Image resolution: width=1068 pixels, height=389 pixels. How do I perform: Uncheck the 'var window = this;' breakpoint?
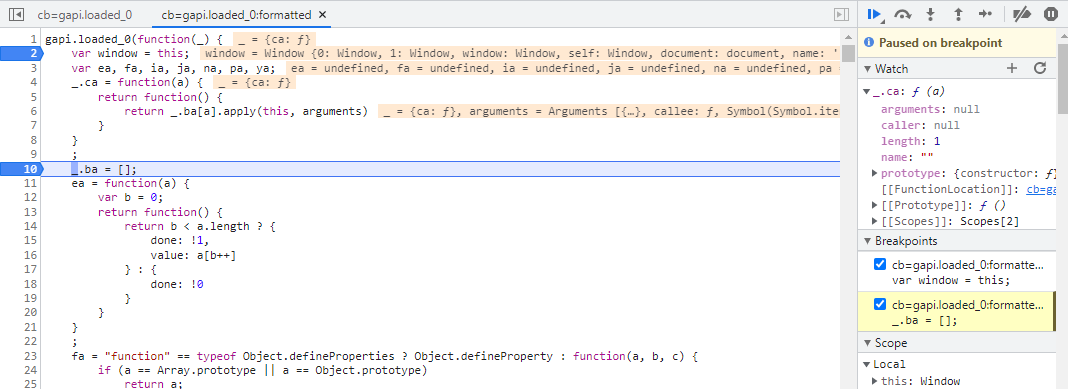coord(880,264)
